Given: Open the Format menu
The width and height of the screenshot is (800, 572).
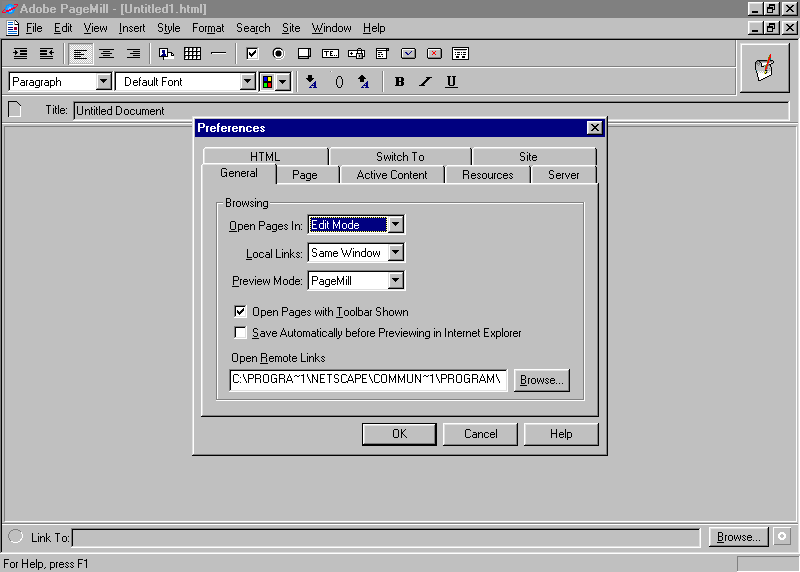Looking at the screenshot, I should 208,28.
